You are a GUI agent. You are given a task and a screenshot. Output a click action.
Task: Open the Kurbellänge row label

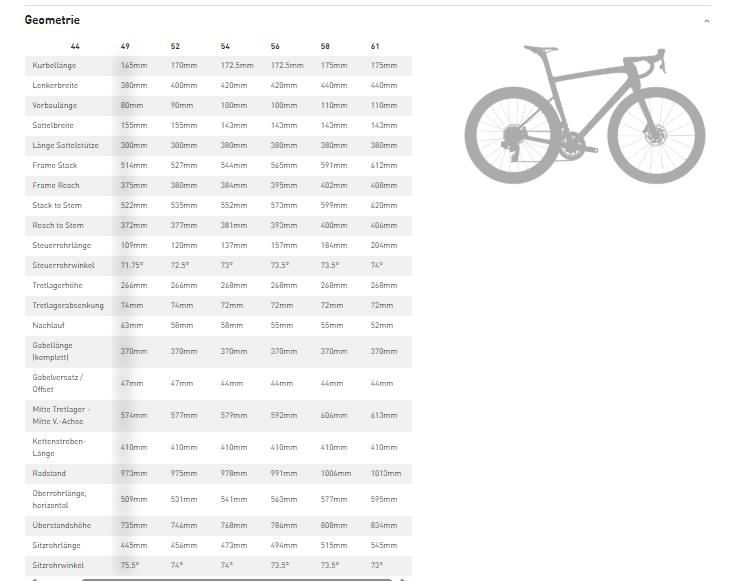coord(54,65)
